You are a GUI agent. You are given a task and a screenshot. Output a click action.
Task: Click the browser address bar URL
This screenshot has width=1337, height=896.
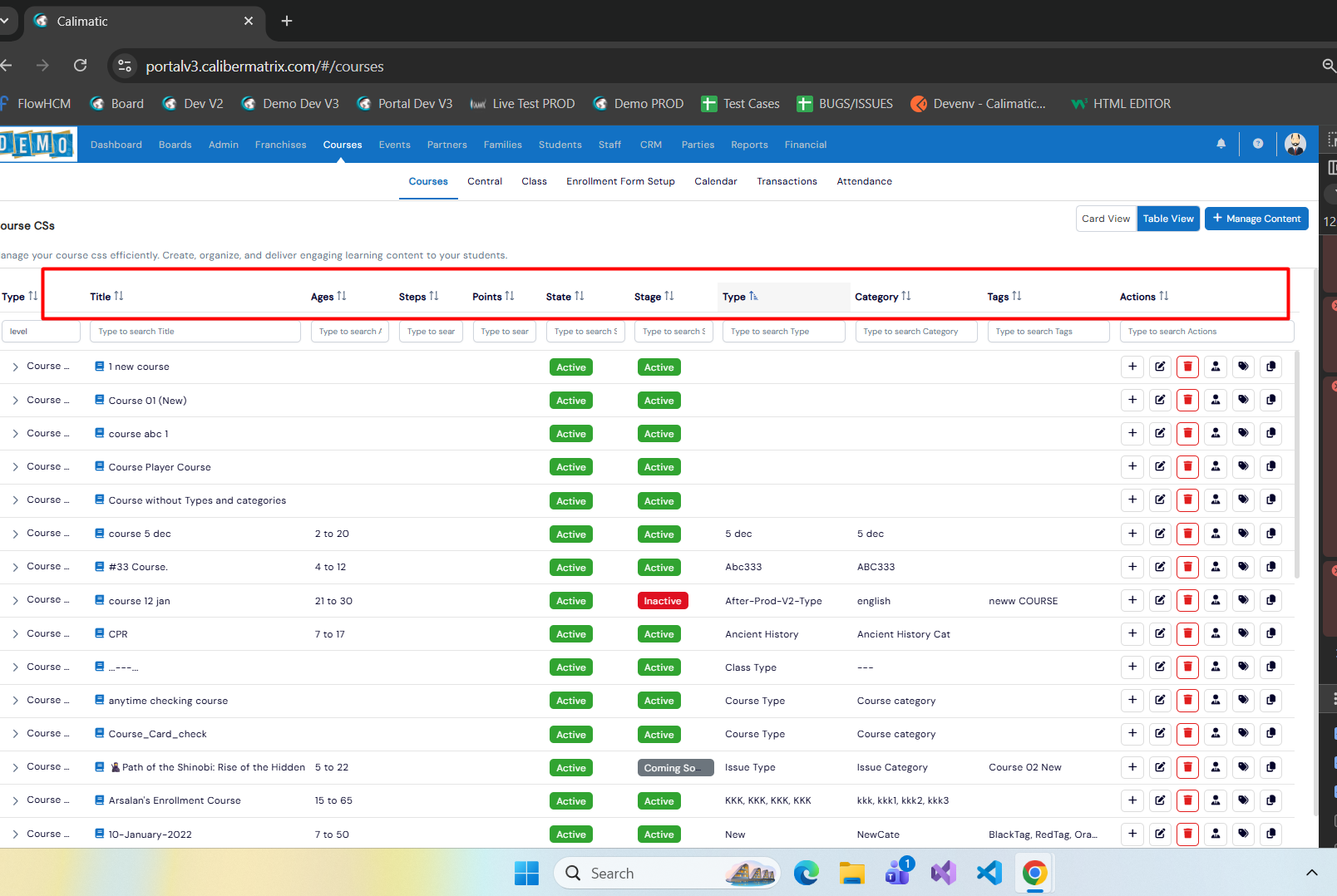coord(264,66)
